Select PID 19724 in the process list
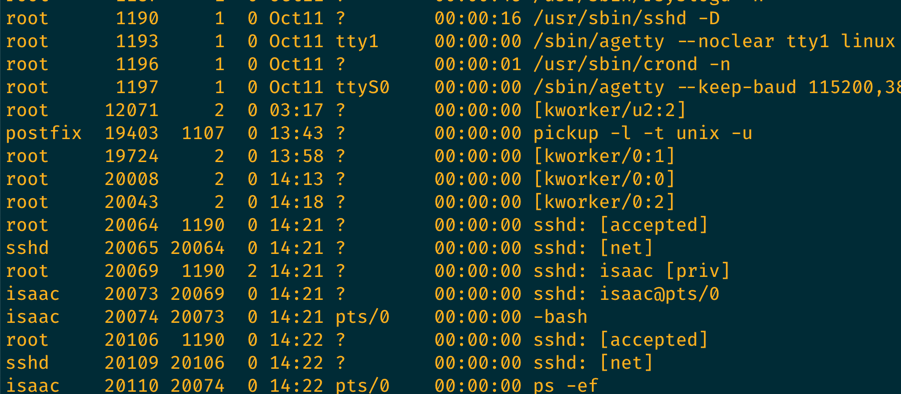Screen dimensions: 901x394 [132, 156]
